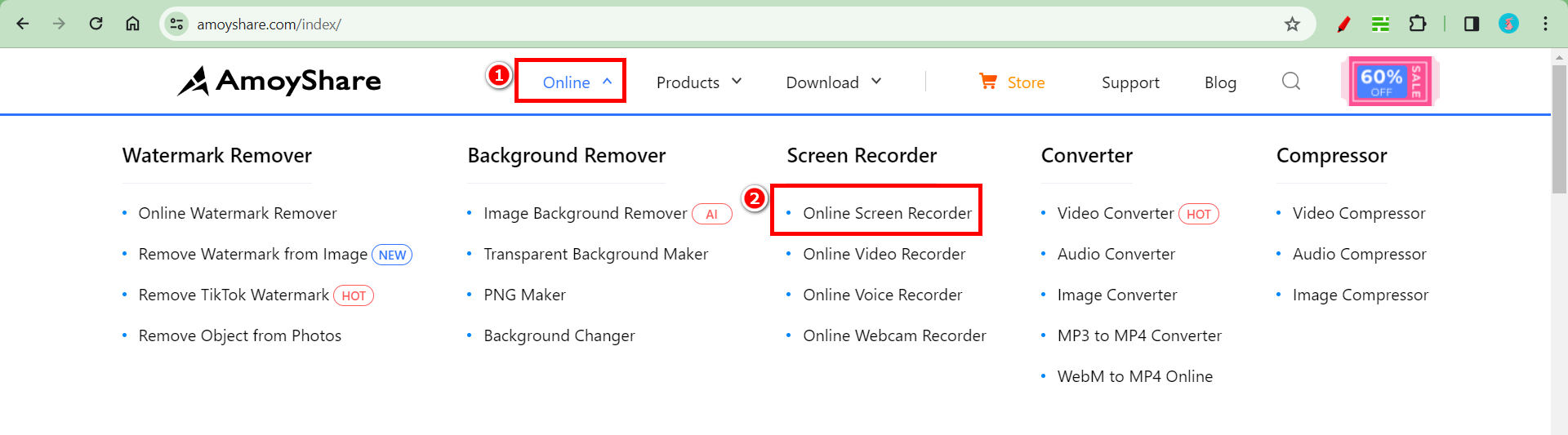1568x435 pixels.
Task: Open the Background Changer link
Action: pos(559,335)
